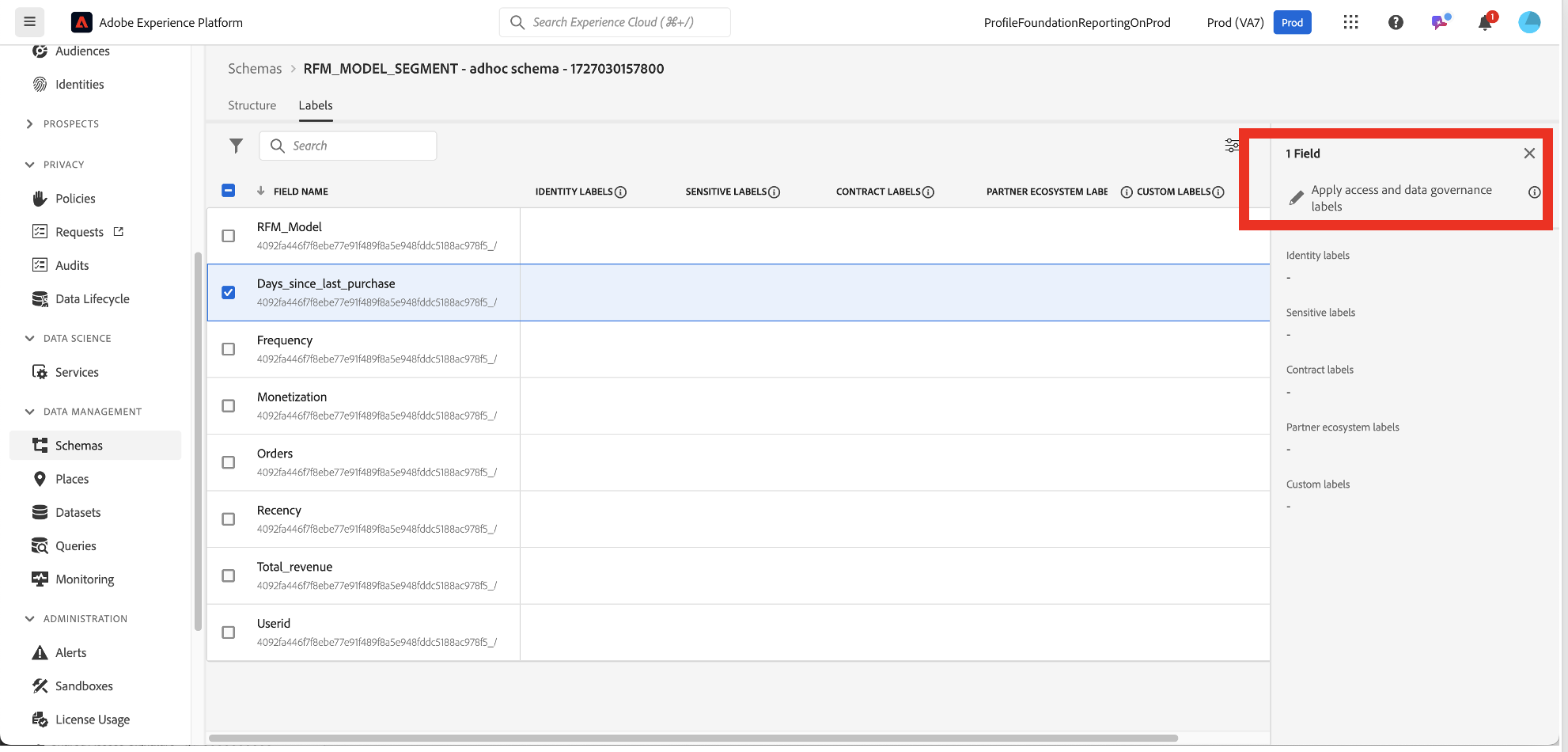Go to Schemas breadcrumb link

click(255, 69)
